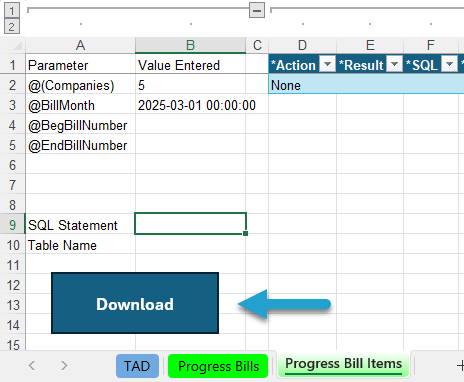Click the 'Table Name' label cell
Image resolution: width=464 pixels, height=382 pixels.
point(80,245)
